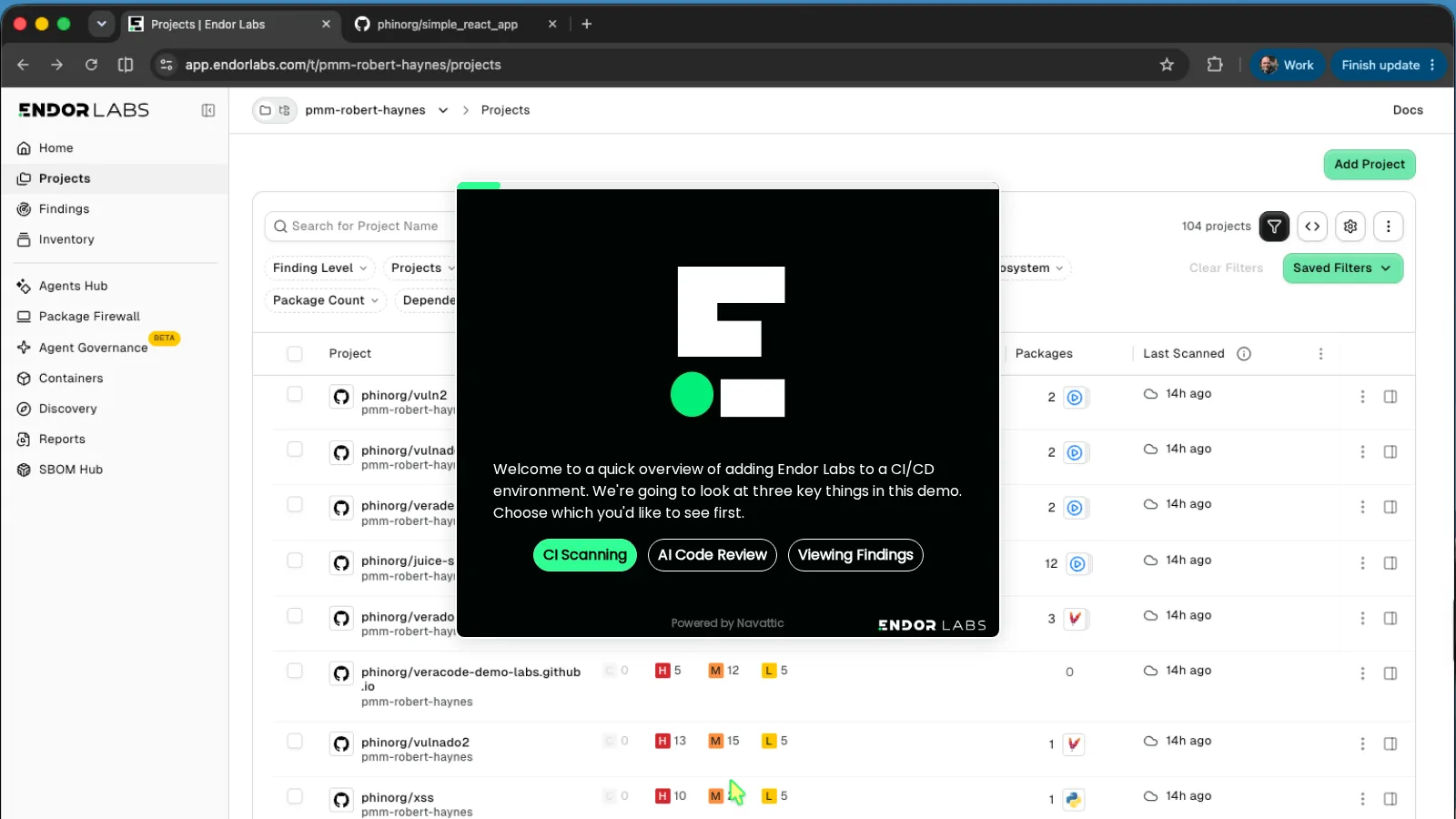Click the GitHub icon for phinorg/vulnado2
Screen dimensions: 1456x819
click(x=341, y=744)
